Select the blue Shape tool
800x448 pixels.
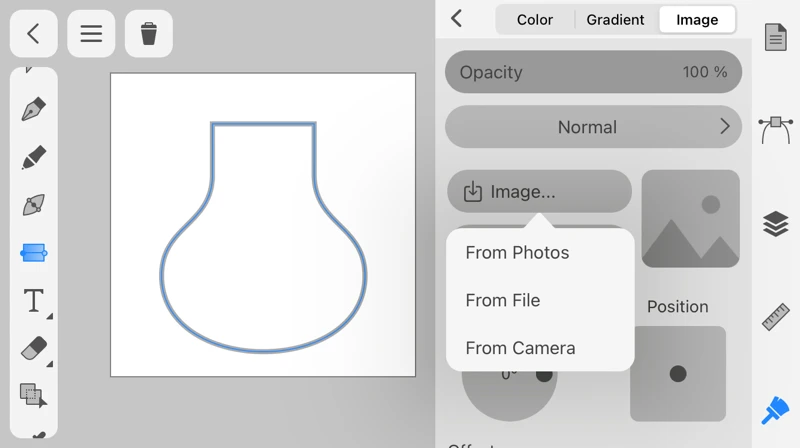click(33, 253)
